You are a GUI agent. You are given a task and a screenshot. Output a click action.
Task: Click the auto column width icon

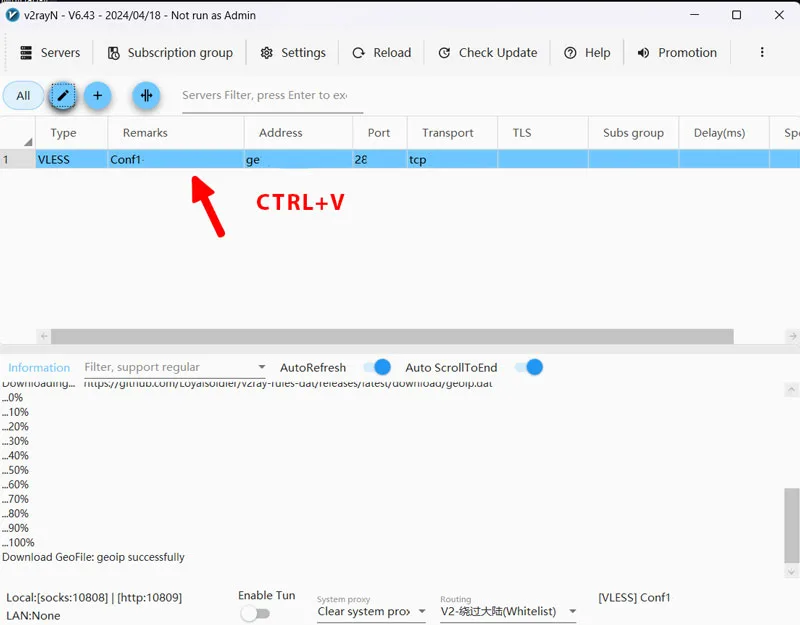click(x=147, y=96)
